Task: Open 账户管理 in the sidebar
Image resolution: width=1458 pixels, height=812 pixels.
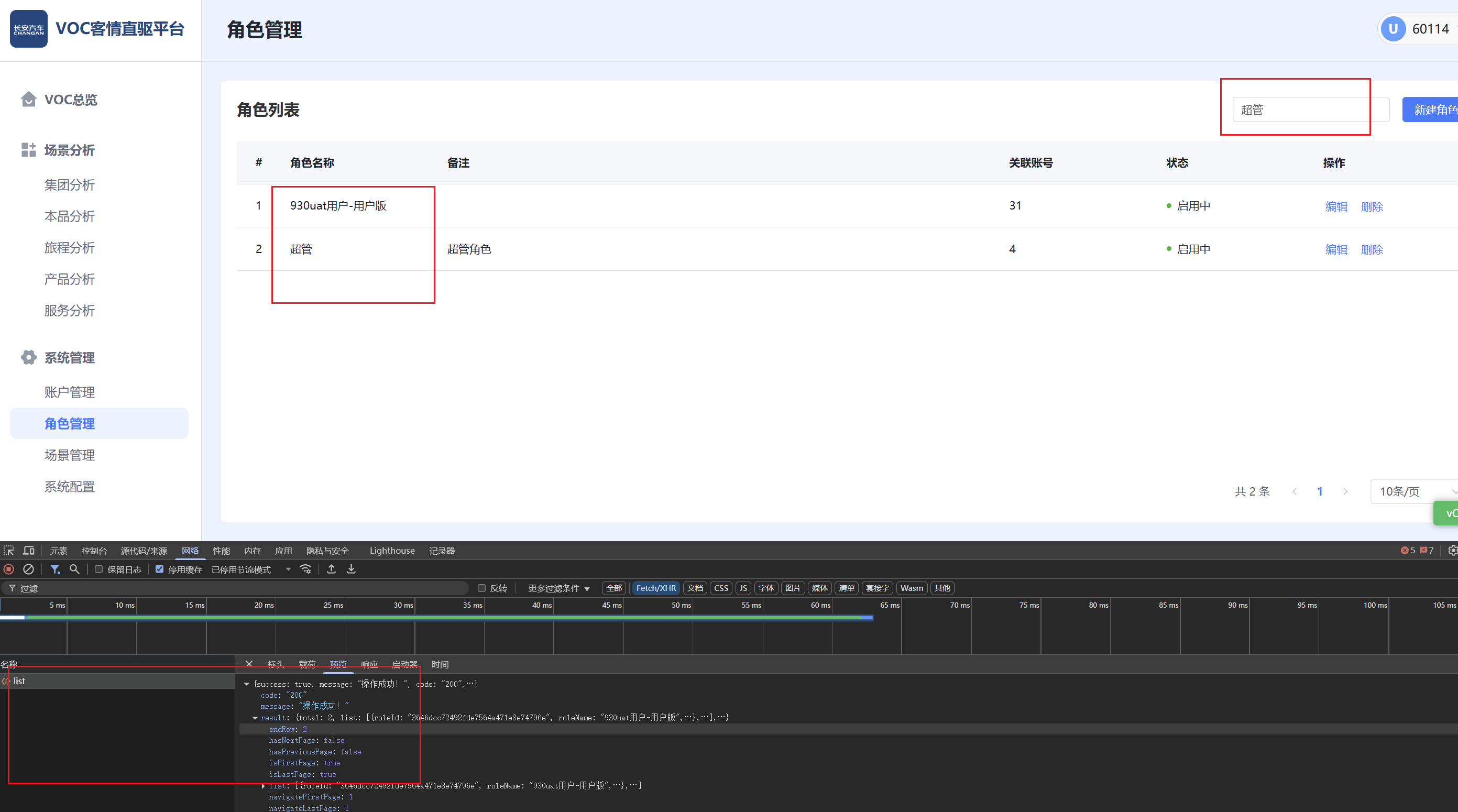Action: 70,392
